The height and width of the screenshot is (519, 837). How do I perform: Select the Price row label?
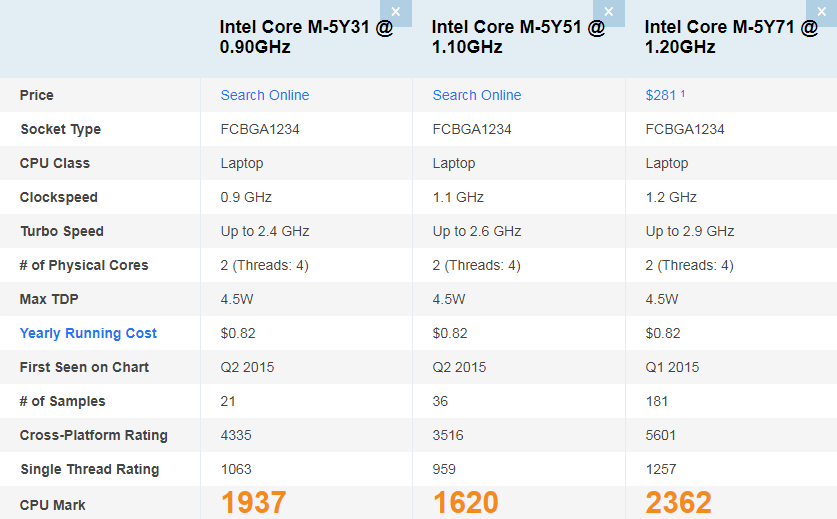point(37,95)
